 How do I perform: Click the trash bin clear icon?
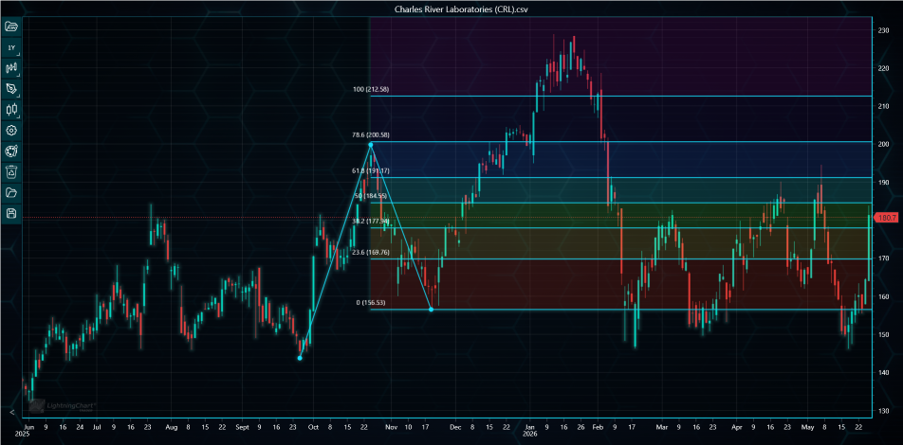12,172
